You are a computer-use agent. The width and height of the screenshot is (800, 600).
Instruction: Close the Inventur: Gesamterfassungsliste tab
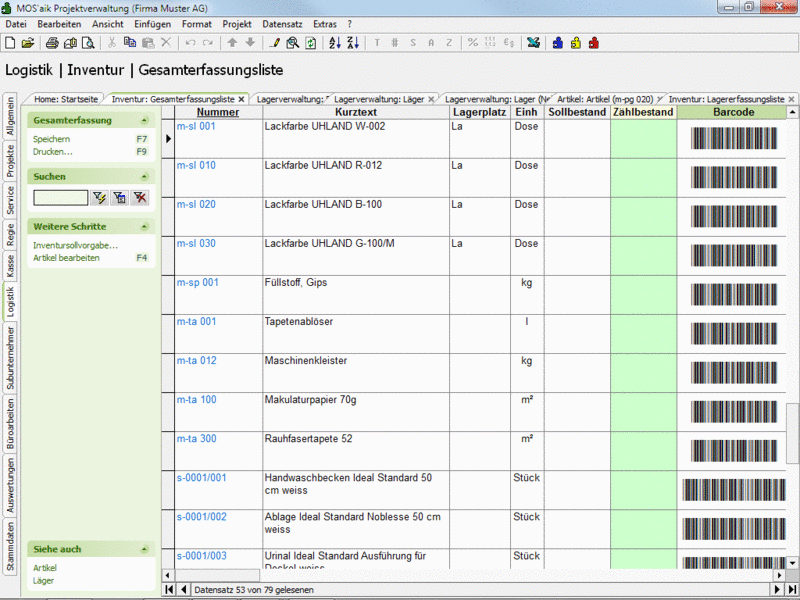click(x=241, y=99)
